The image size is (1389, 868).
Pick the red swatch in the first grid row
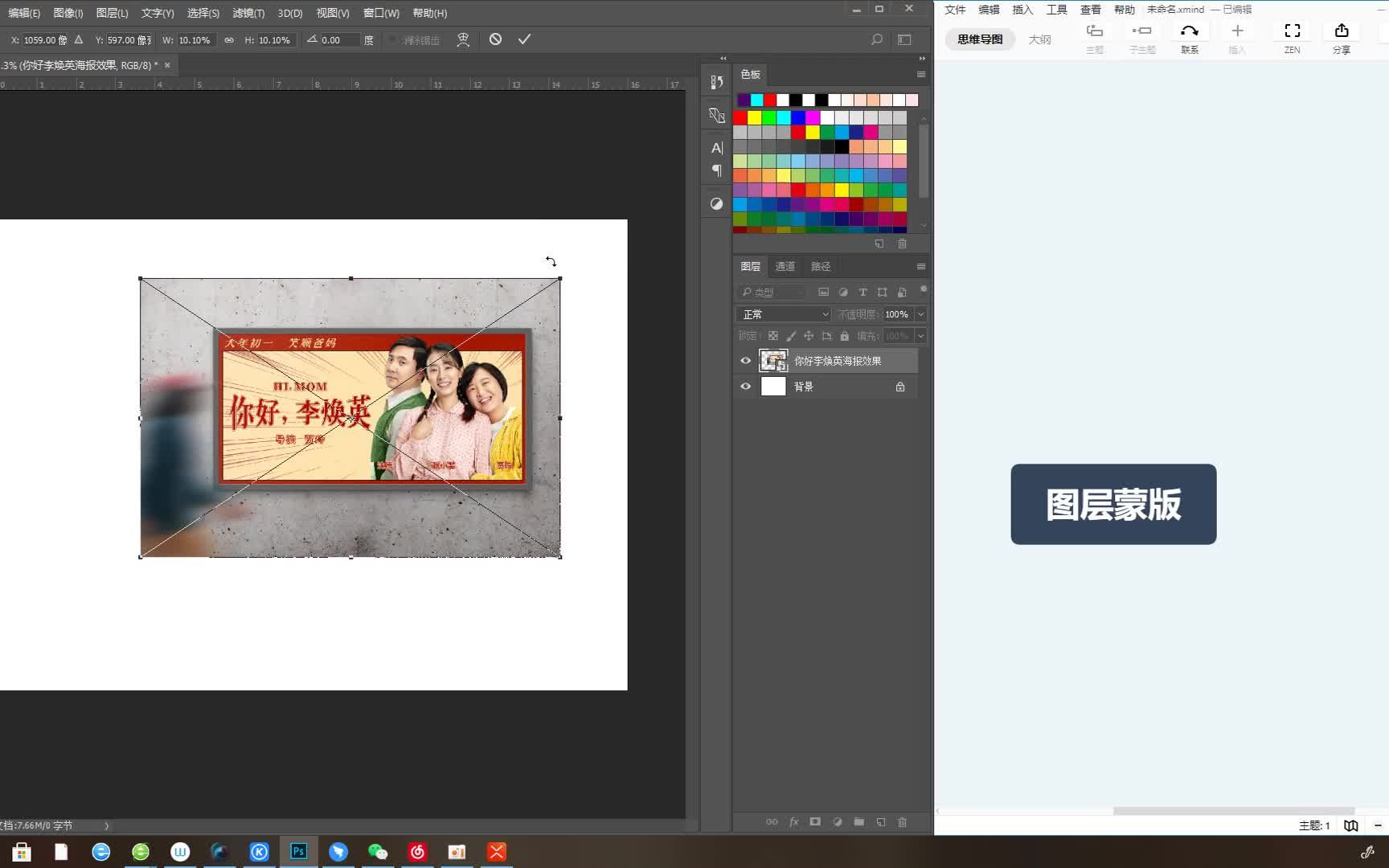point(740,117)
